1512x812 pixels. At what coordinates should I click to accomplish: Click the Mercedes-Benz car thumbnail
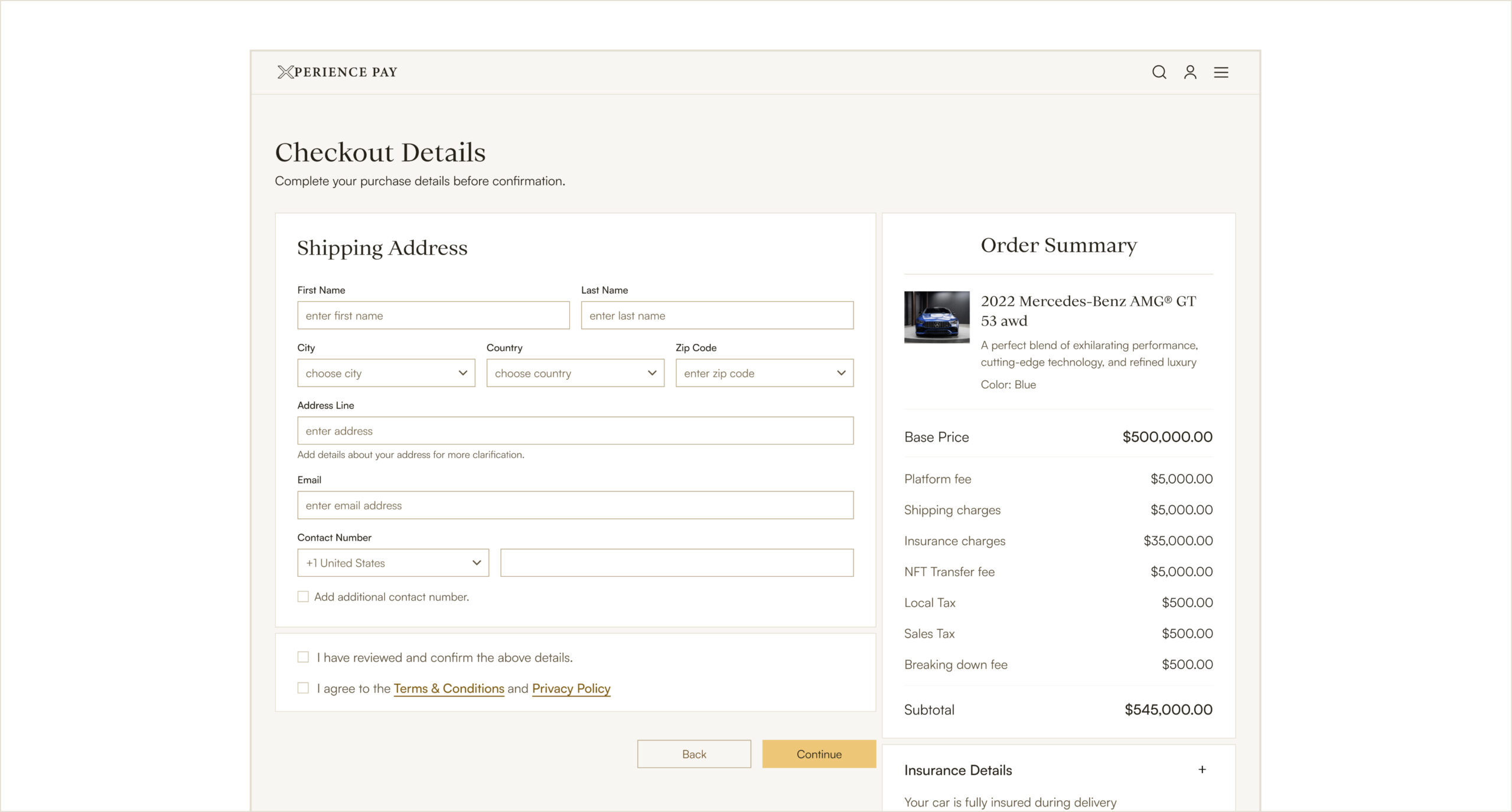coord(937,317)
